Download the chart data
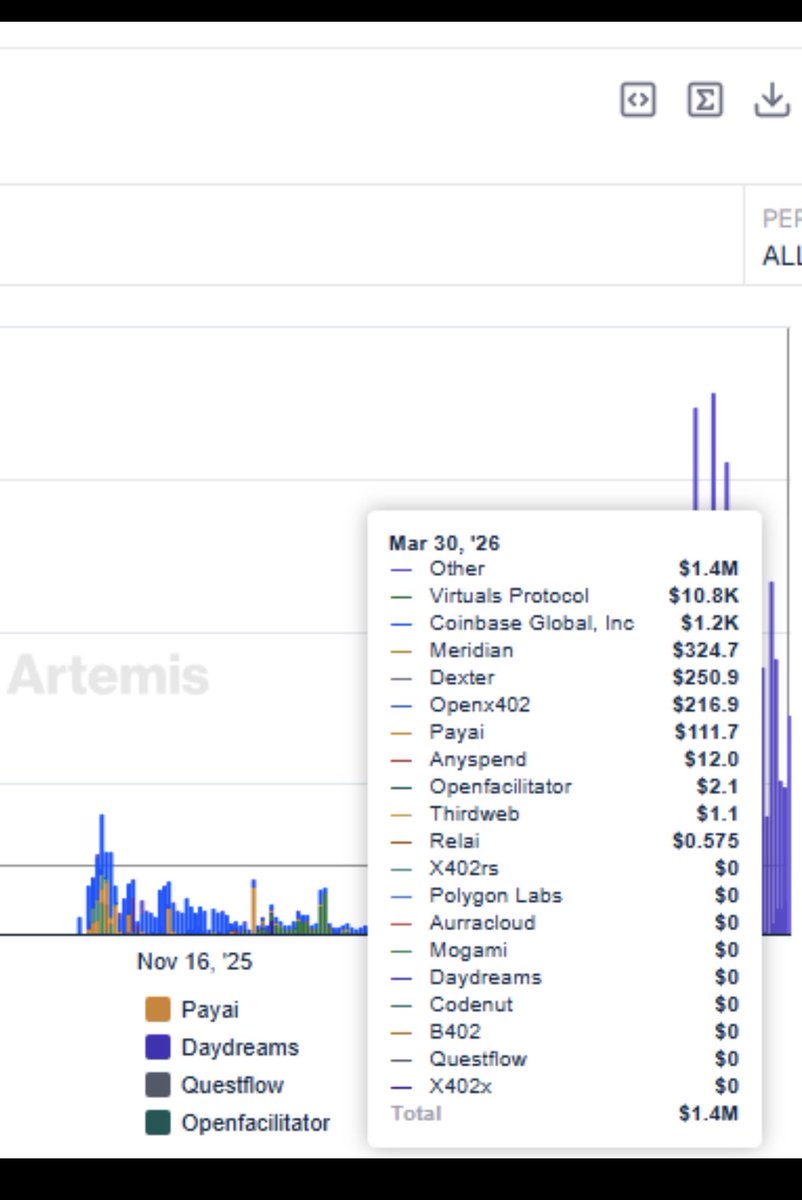This screenshot has height=1200, width=802. (771, 100)
